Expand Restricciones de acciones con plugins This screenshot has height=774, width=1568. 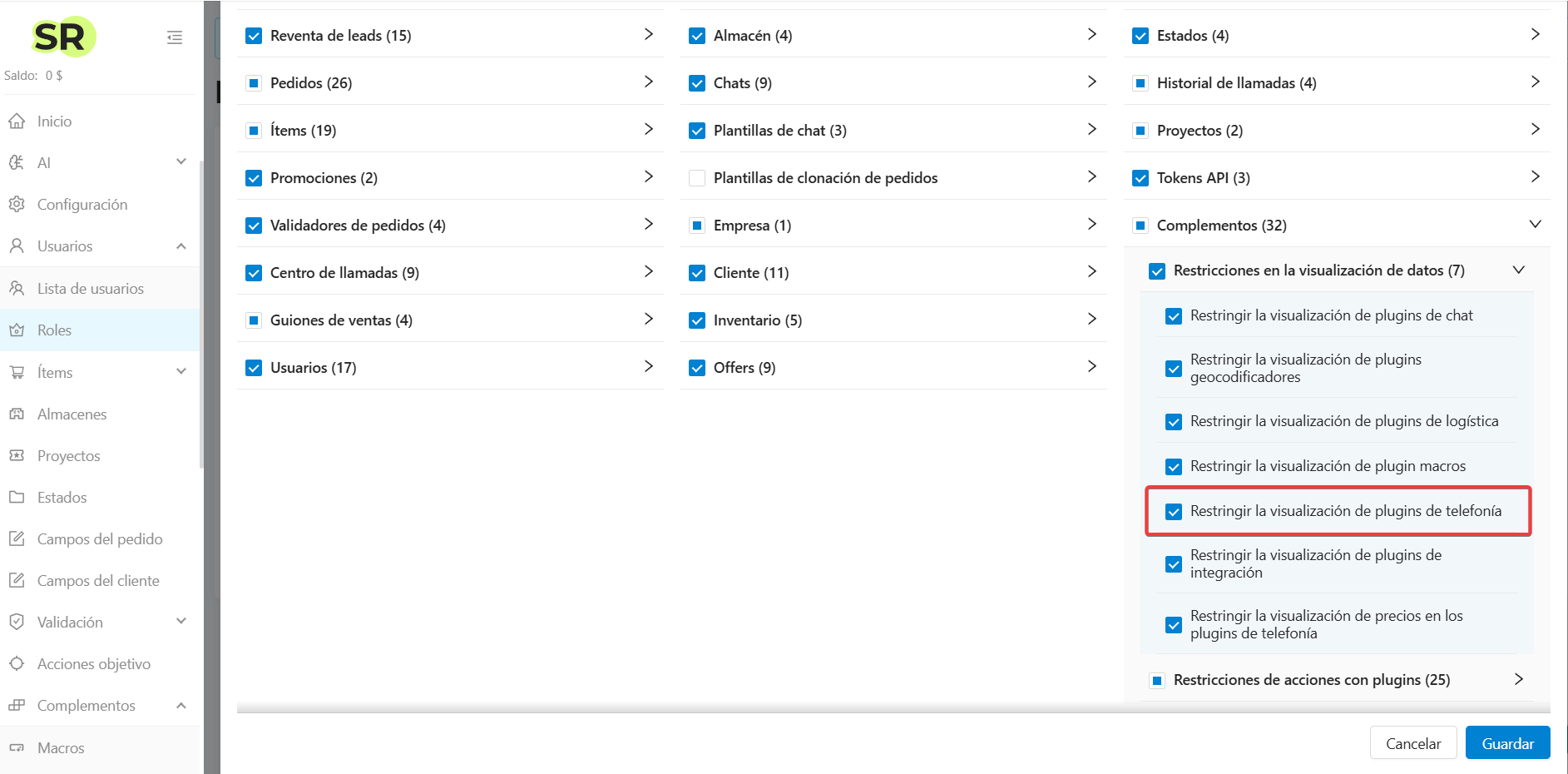[1518, 680]
